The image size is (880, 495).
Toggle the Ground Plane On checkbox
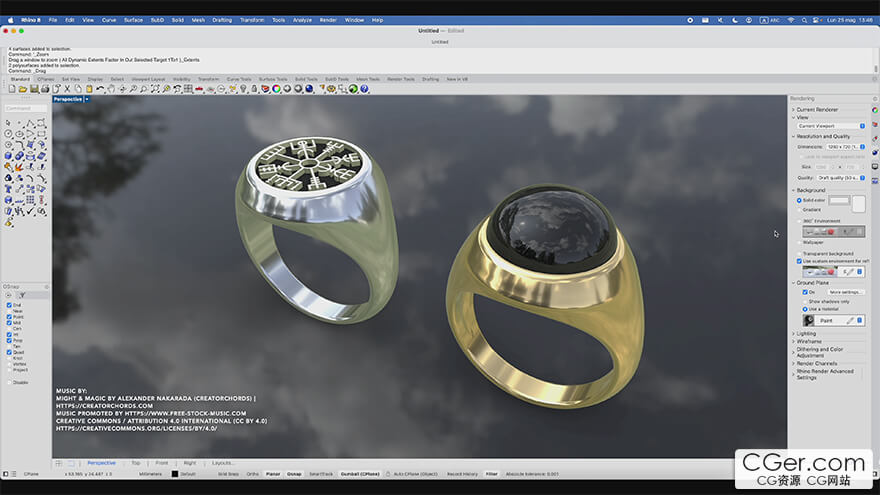click(x=805, y=292)
